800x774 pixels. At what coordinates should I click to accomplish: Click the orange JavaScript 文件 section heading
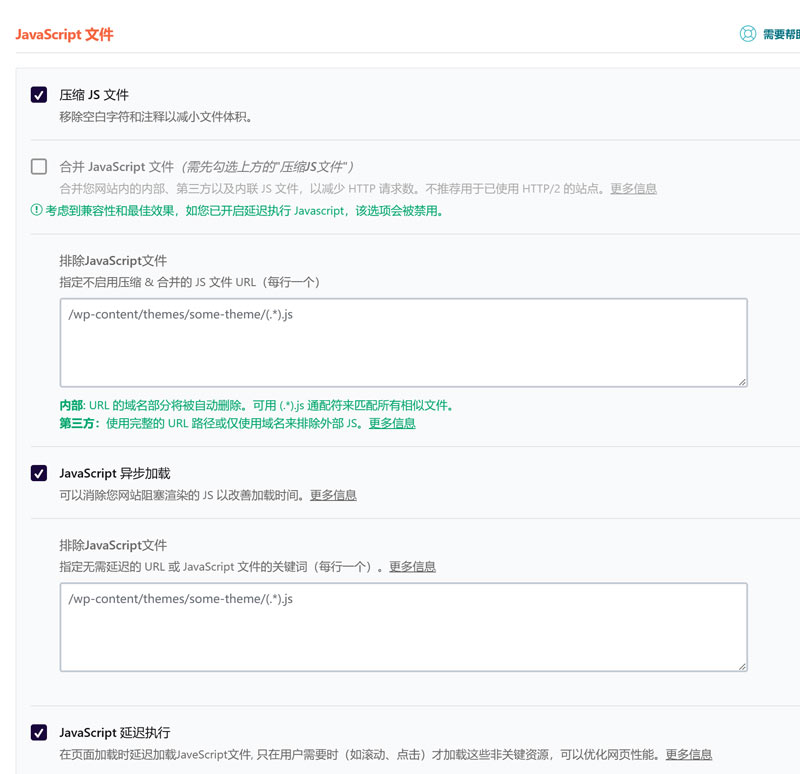(64, 34)
